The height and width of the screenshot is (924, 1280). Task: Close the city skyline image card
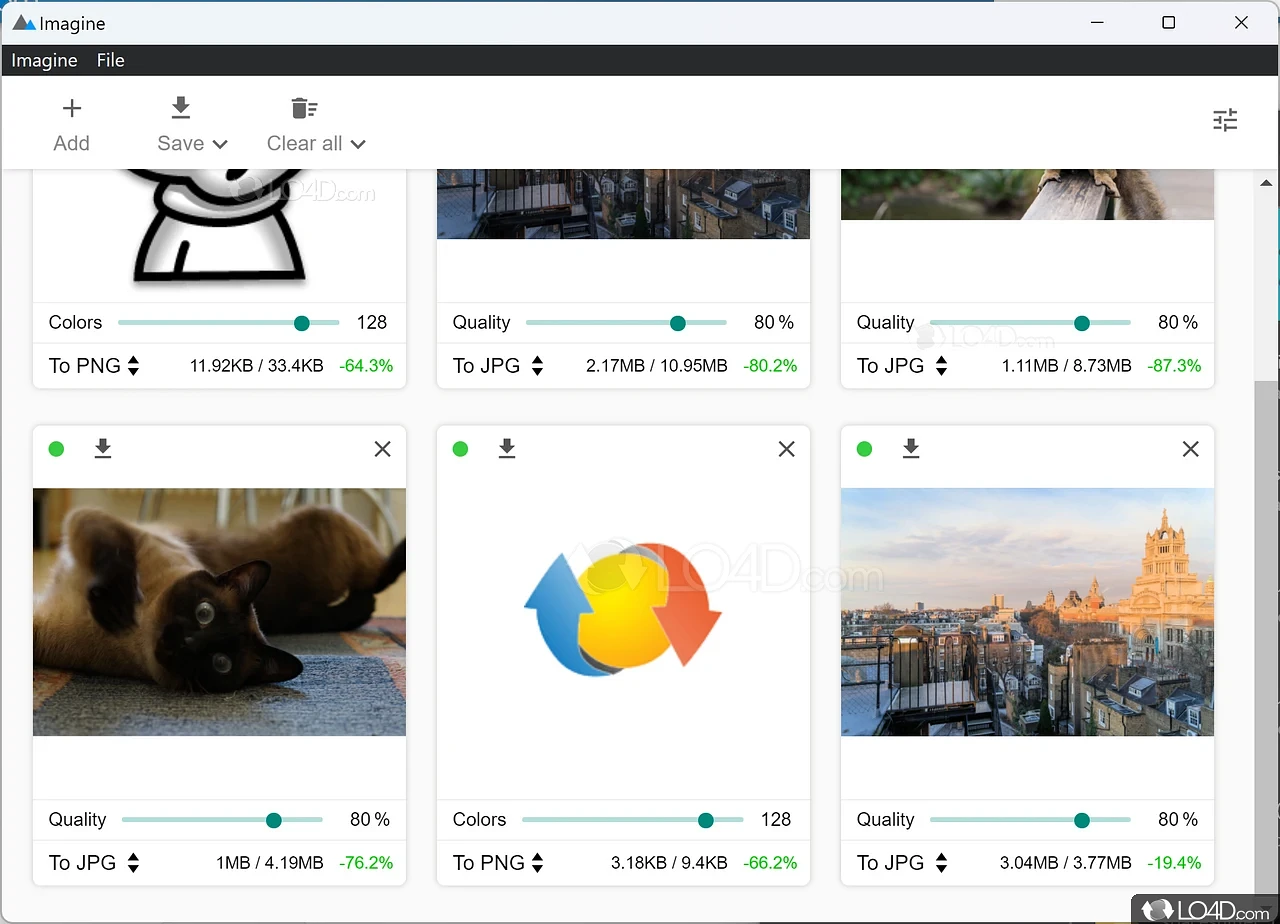click(x=1190, y=449)
